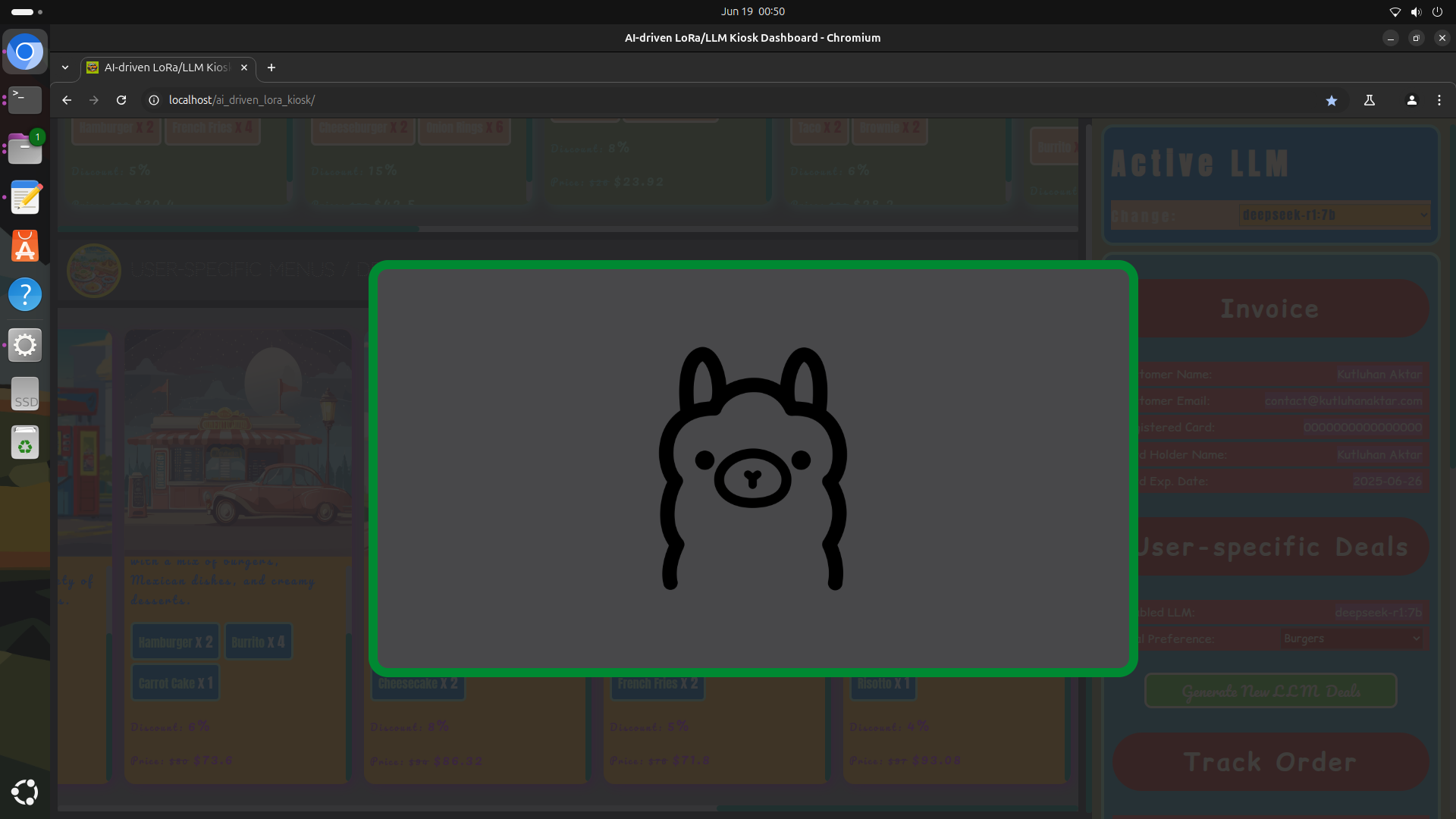This screenshot has width=1456, height=819.
Task: Open Chromium profile avatar menu
Action: [1411, 100]
